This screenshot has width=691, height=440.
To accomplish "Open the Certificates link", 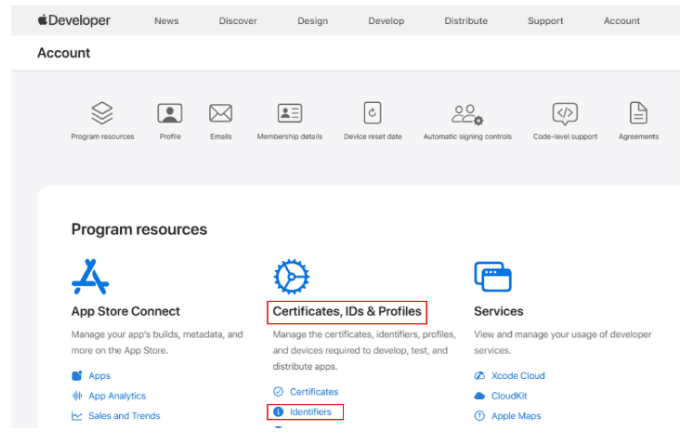I will [x=314, y=392].
